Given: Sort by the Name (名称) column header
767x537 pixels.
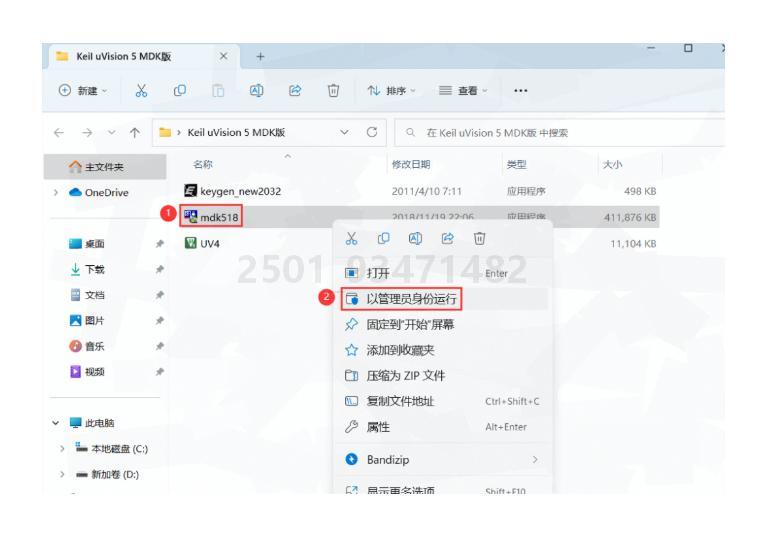Looking at the screenshot, I should click(203, 164).
